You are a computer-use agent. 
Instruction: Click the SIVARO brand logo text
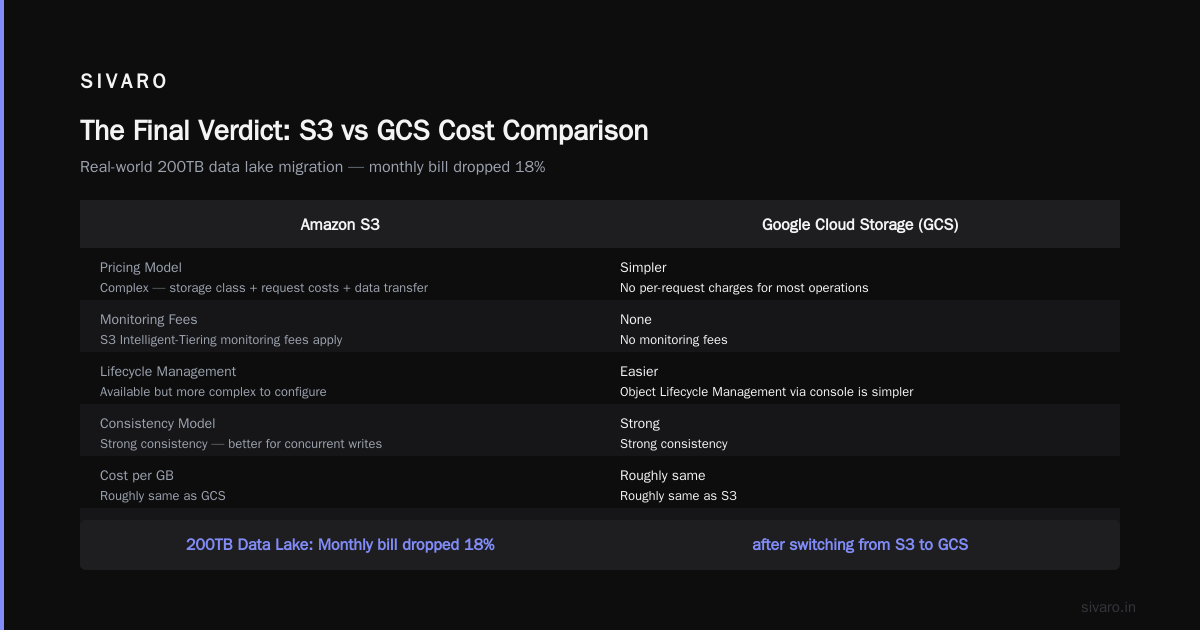pyautogui.click(x=124, y=82)
